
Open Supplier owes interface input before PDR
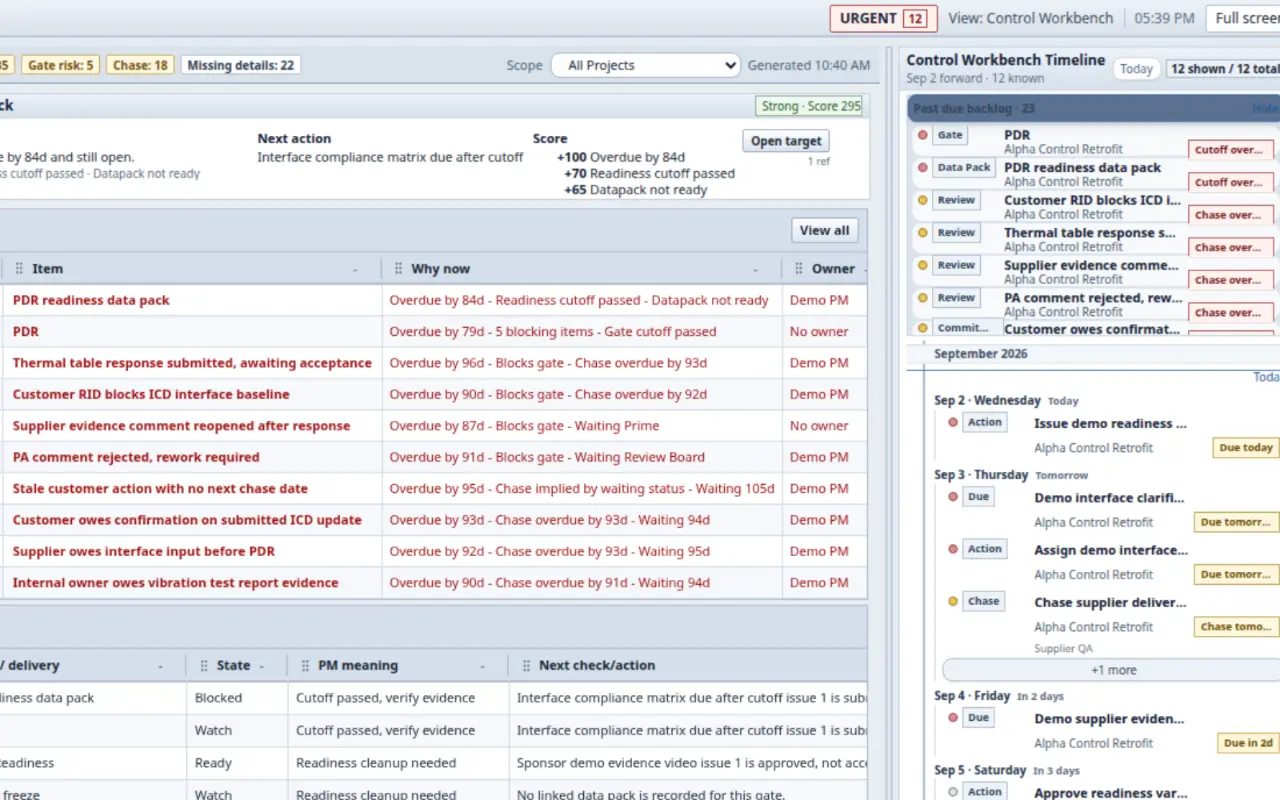144,551
